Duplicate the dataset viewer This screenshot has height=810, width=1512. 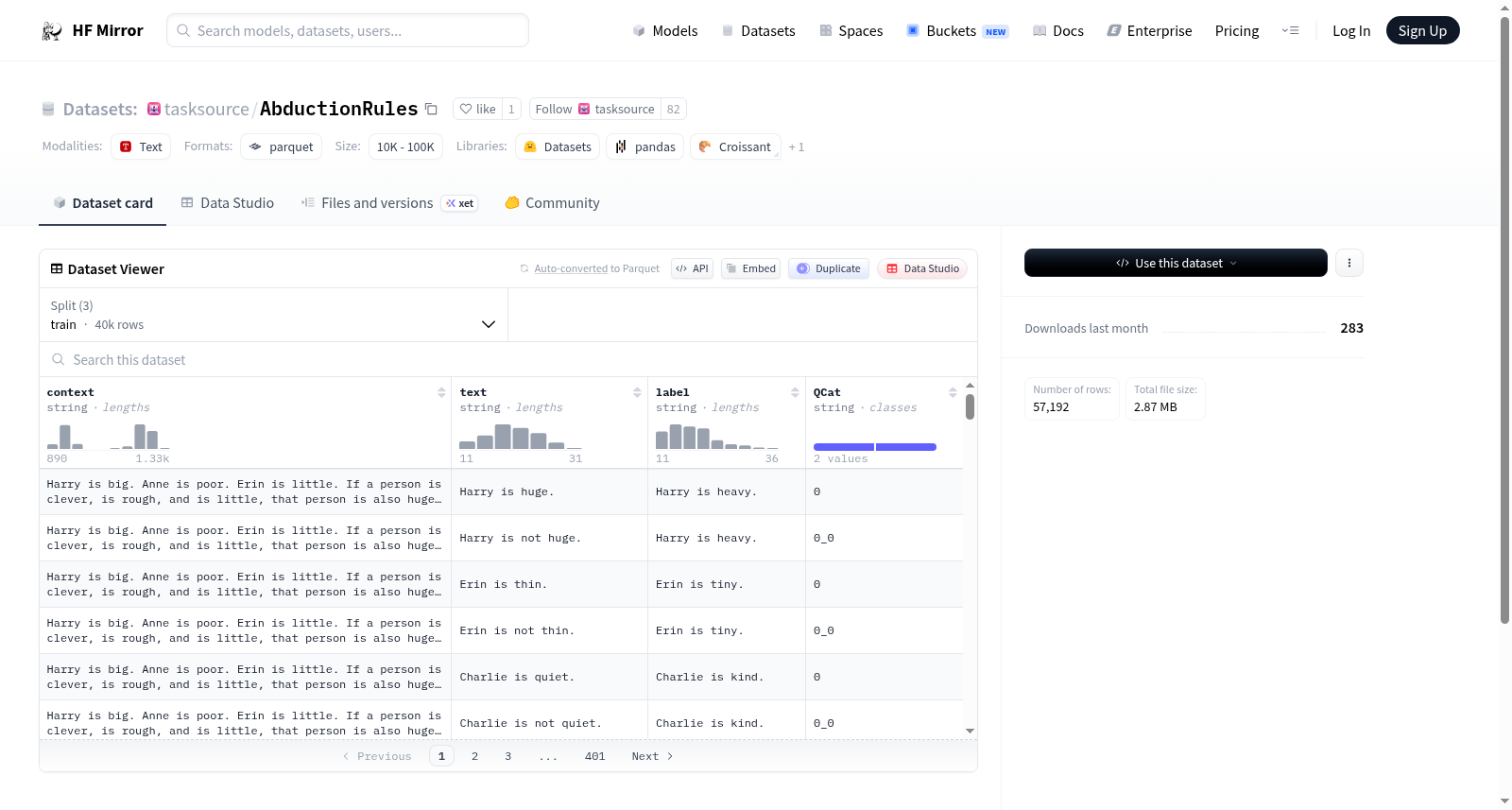click(829, 268)
